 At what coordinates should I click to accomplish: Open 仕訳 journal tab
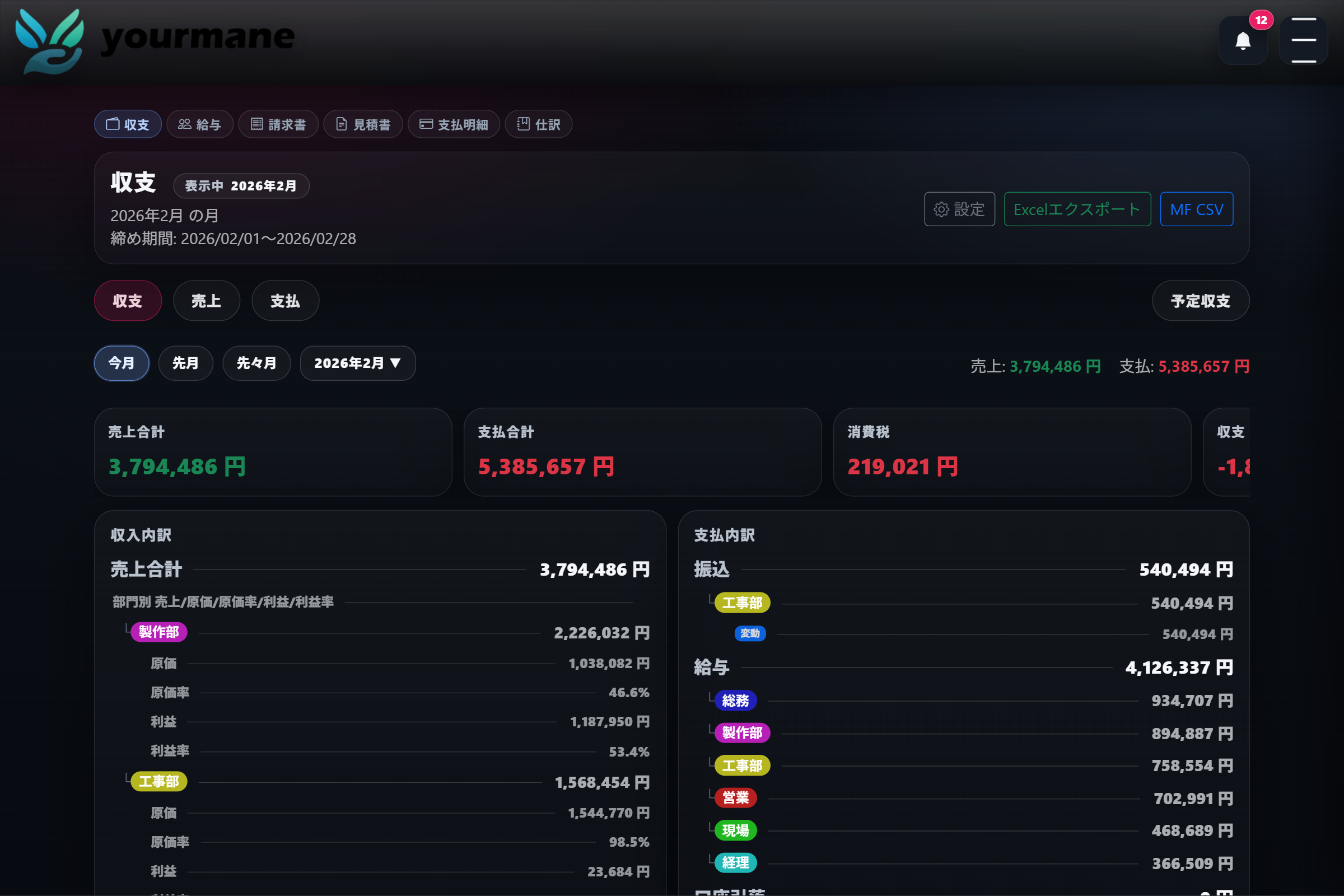pyautogui.click(x=538, y=124)
